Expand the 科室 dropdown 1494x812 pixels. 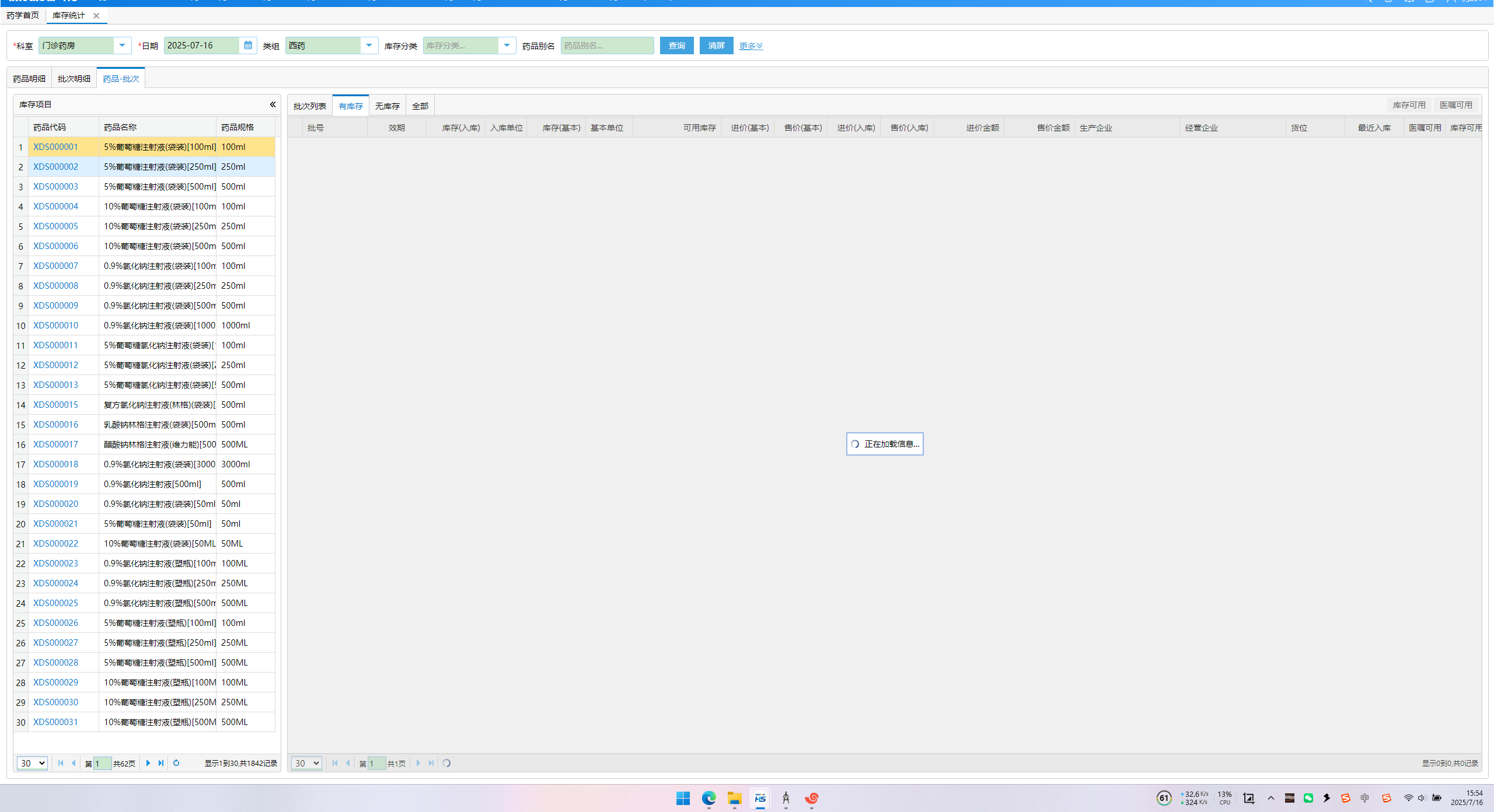tap(122, 45)
